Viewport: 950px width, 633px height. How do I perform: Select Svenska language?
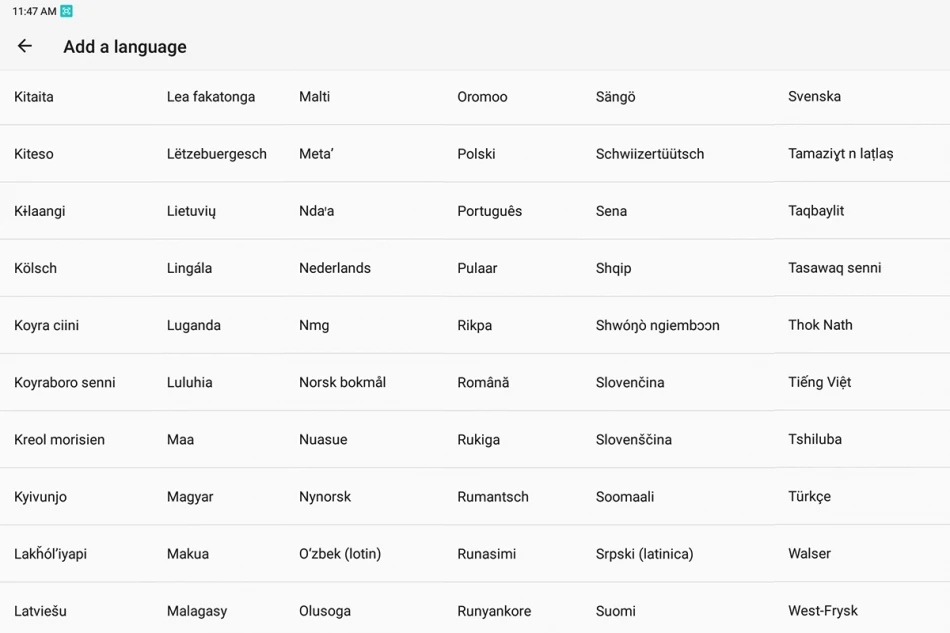[x=814, y=97]
